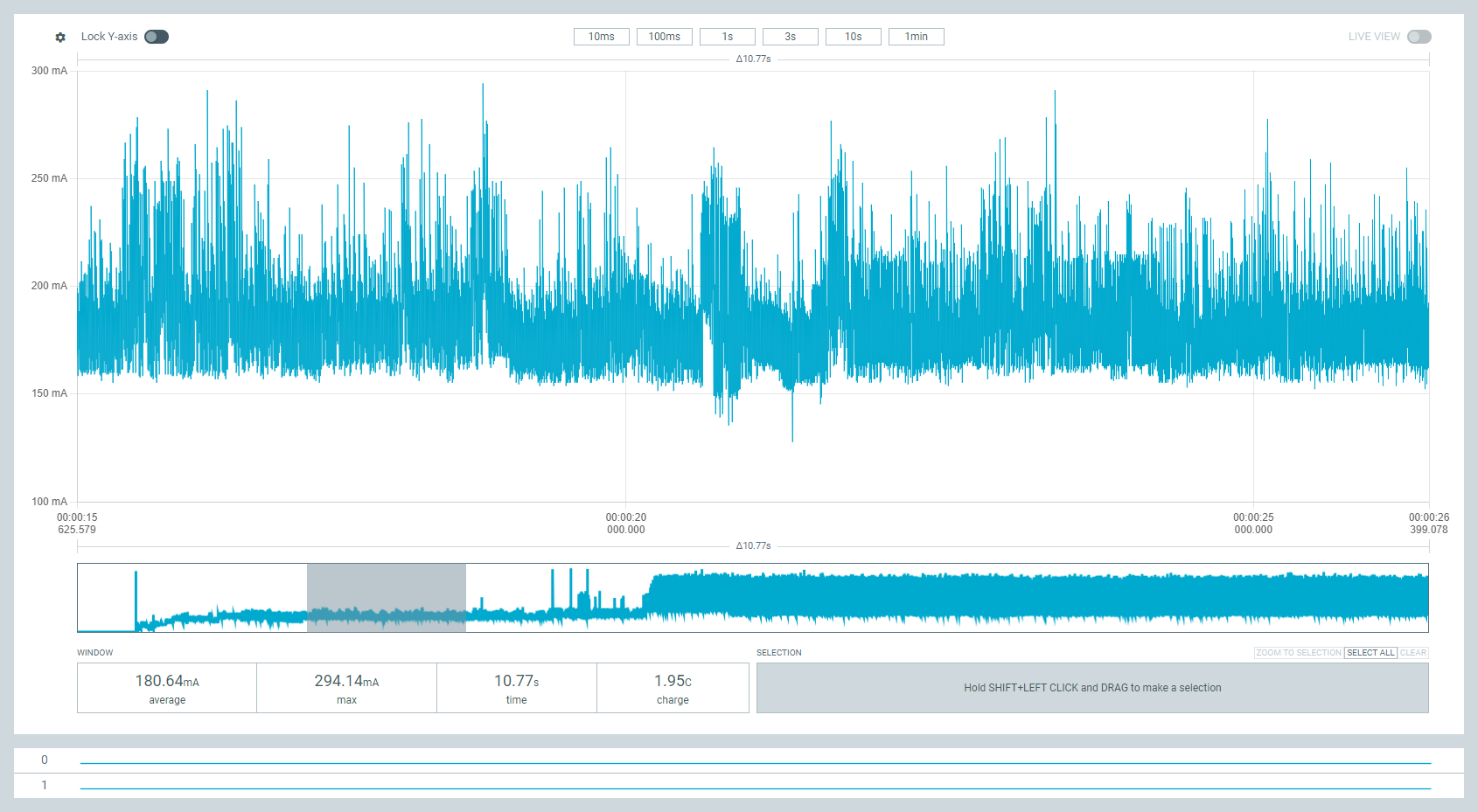
Task: Click the selection hint panel
Action: pos(1091,688)
